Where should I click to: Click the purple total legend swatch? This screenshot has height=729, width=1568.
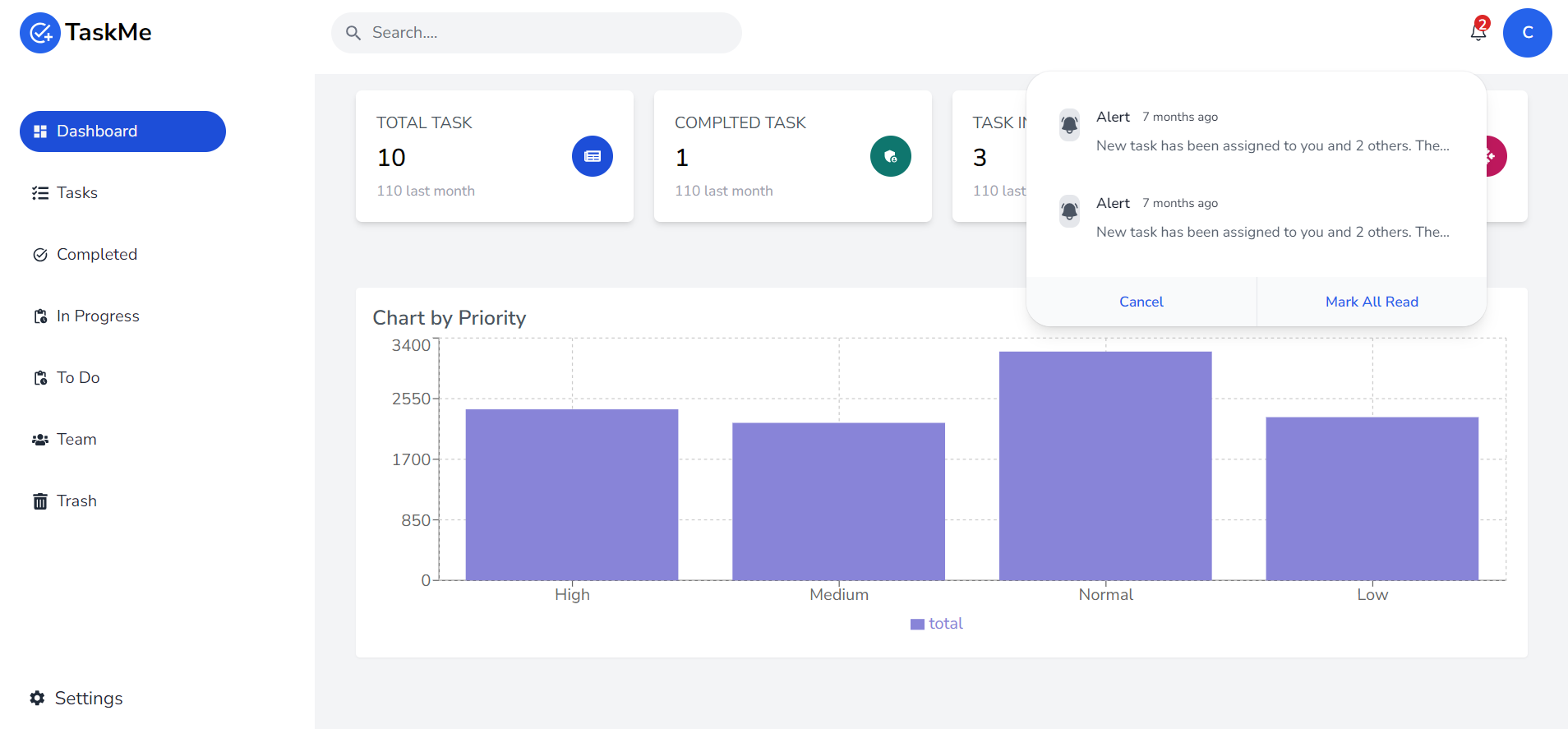[917, 625]
